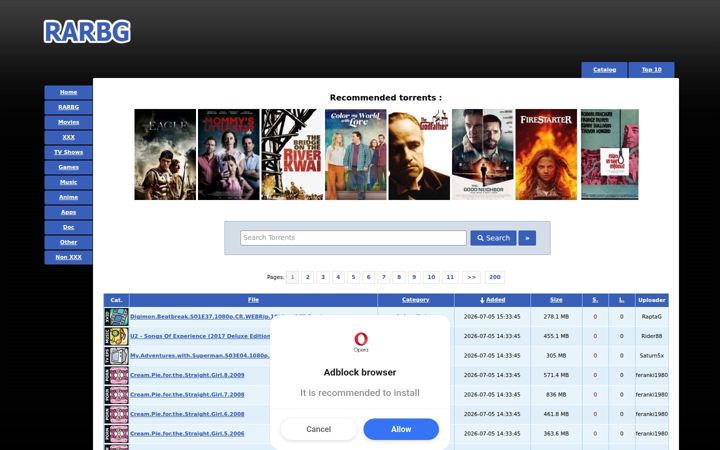This screenshot has height=450, width=720.
Task: Click the 2026-07-05 15:33:45 added date
Action: (x=492, y=317)
